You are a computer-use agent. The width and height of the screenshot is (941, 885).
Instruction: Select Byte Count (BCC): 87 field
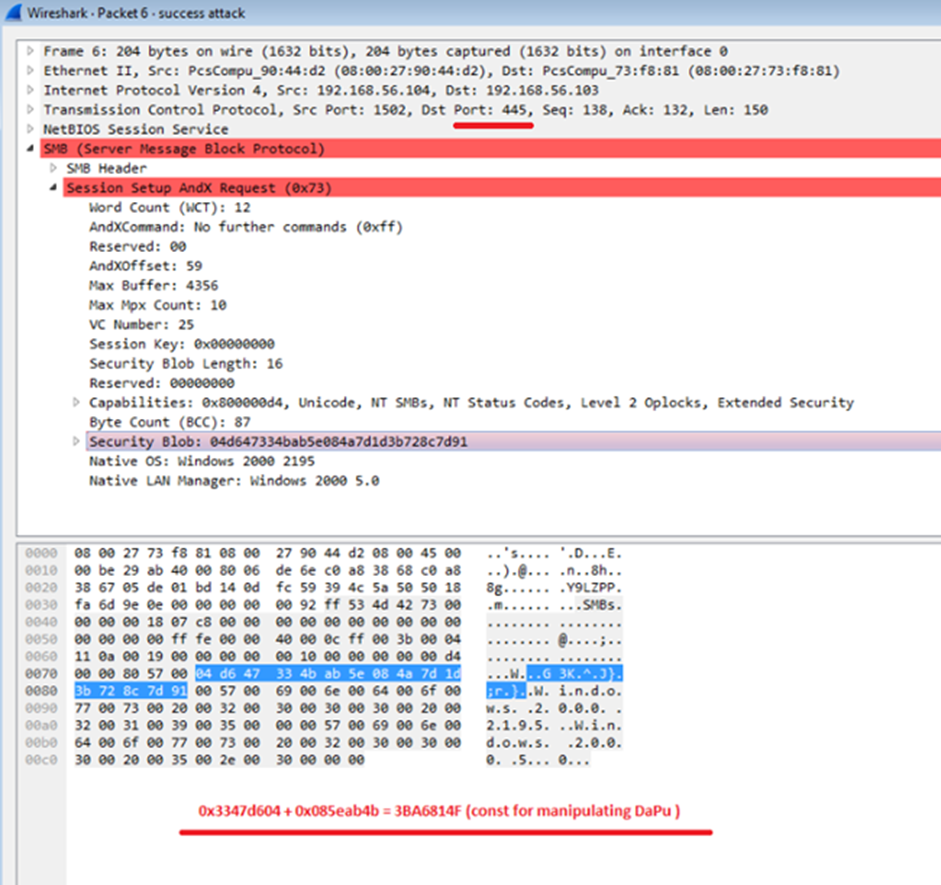click(x=170, y=422)
